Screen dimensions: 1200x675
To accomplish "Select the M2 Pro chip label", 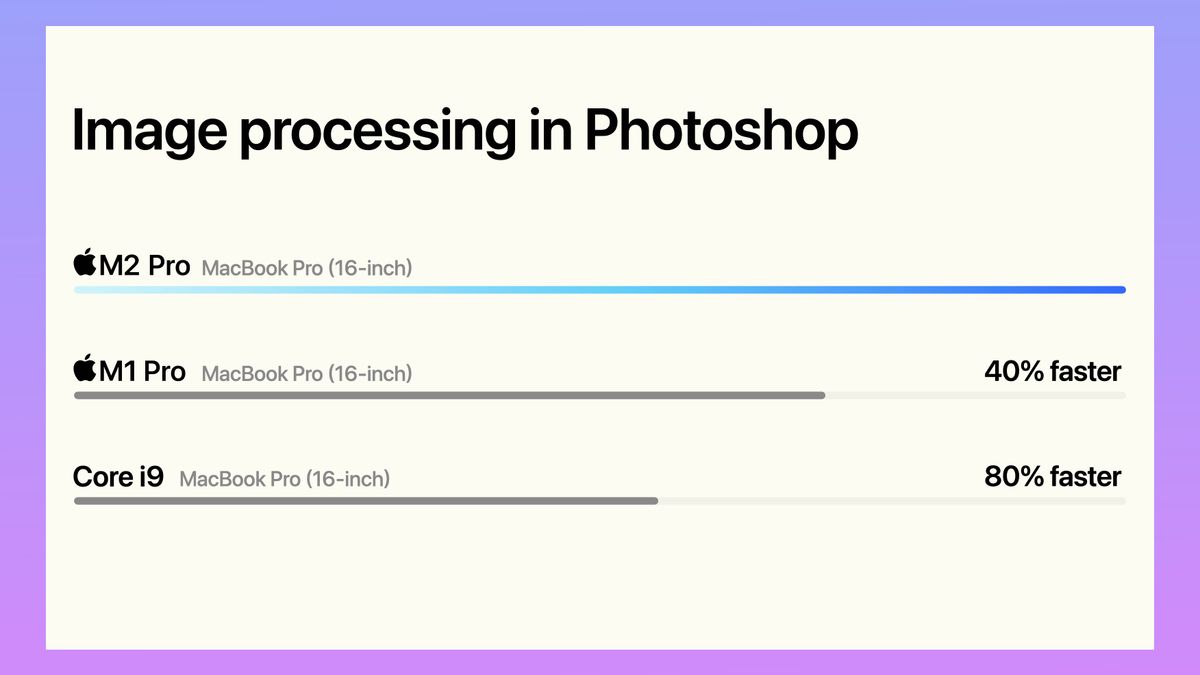I will (x=145, y=266).
